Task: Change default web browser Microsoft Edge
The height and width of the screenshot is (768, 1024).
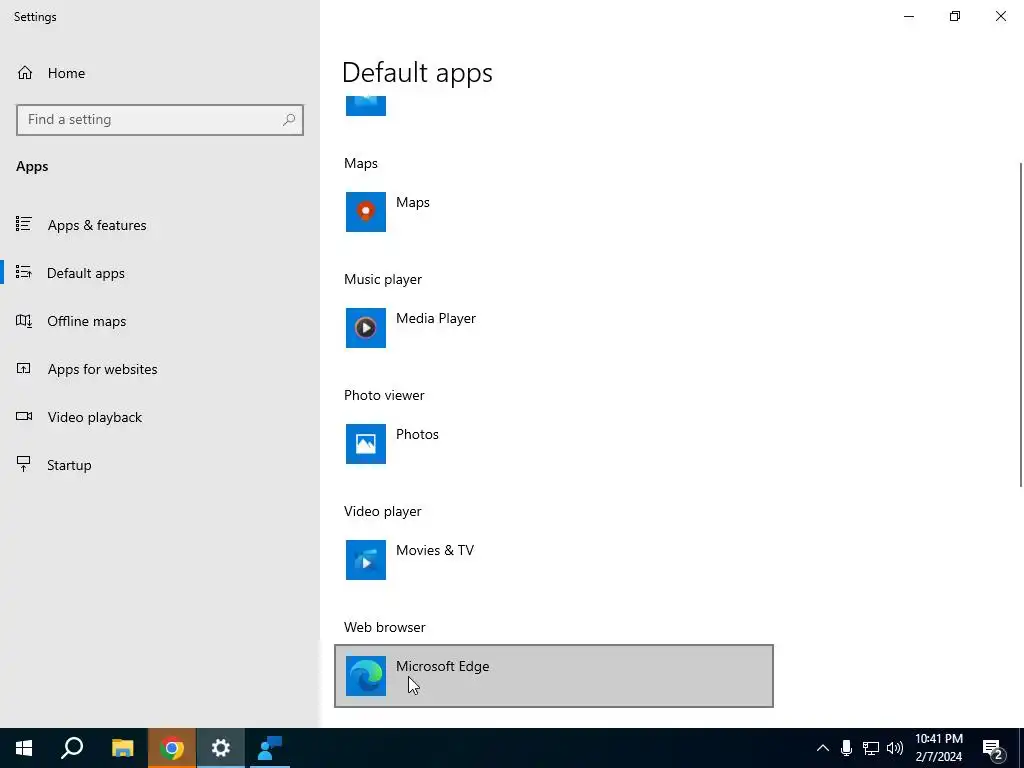Action: coord(554,676)
